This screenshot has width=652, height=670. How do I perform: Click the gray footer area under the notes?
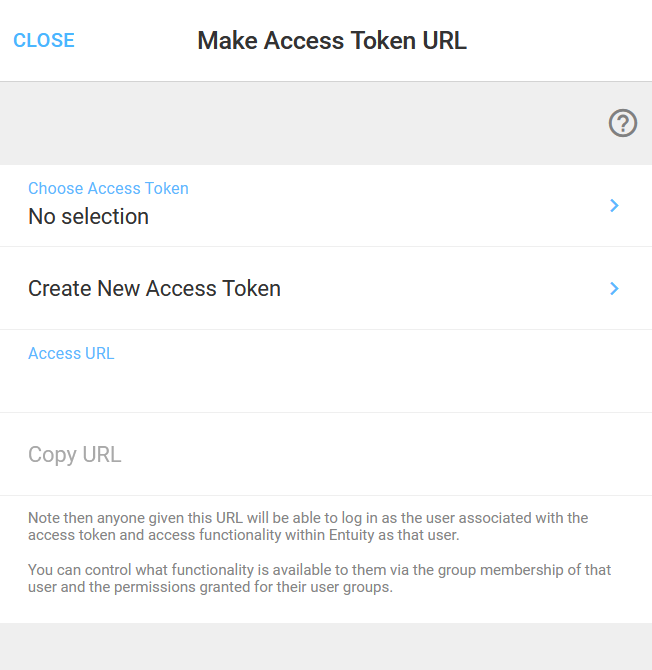pos(326,646)
